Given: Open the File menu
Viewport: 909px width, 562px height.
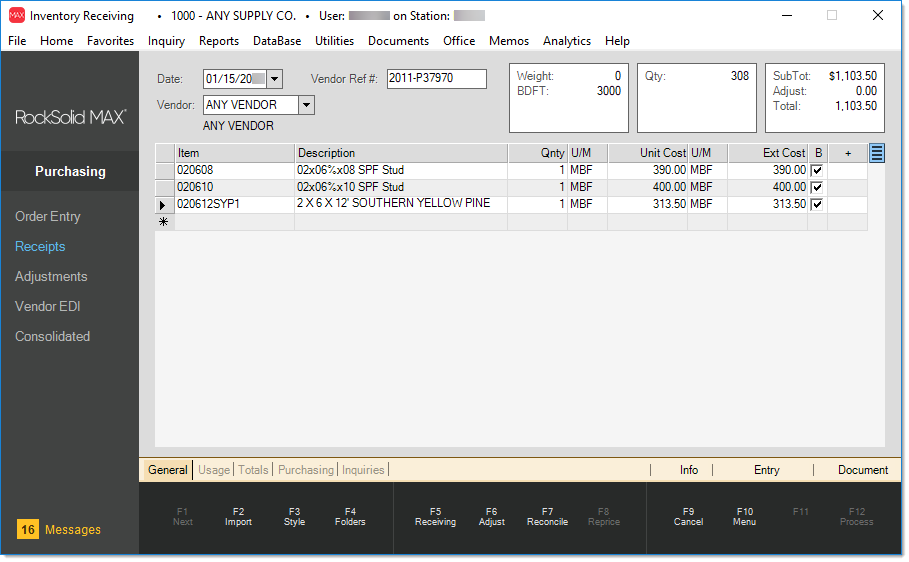Looking at the screenshot, I should [17, 41].
